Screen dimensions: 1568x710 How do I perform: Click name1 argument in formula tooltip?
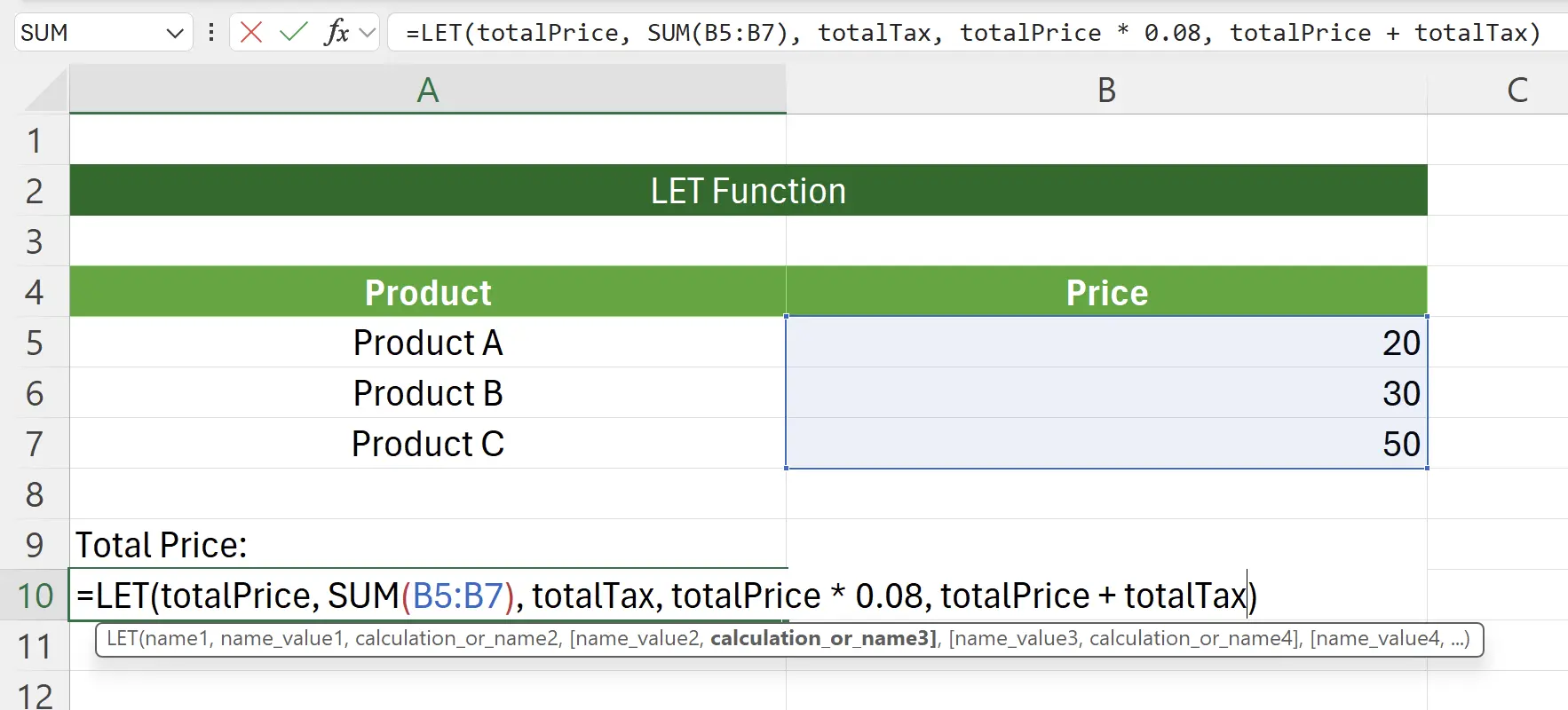point(179,638)
